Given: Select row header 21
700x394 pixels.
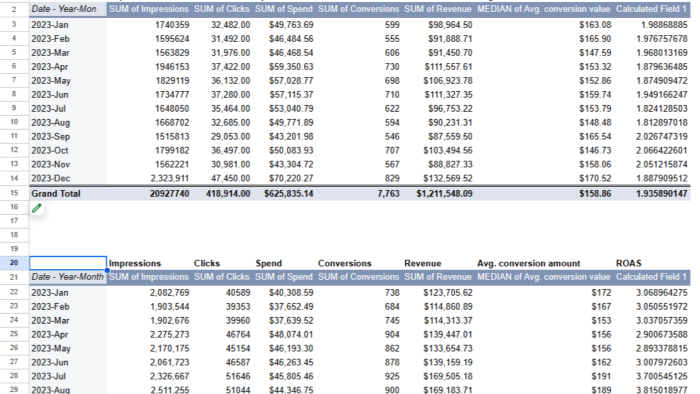Looking at the screenshot, I should [x=14, y=277].
